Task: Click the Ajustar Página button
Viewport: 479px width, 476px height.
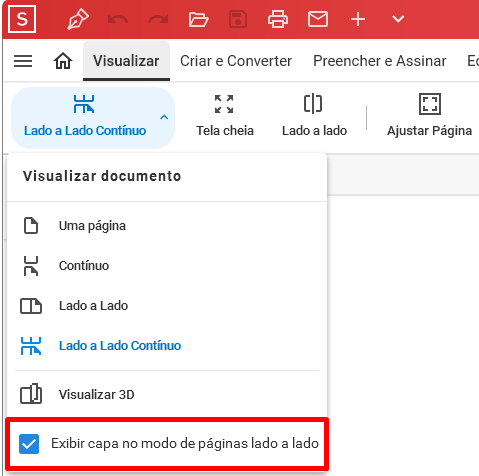Action: pos(429,116)
